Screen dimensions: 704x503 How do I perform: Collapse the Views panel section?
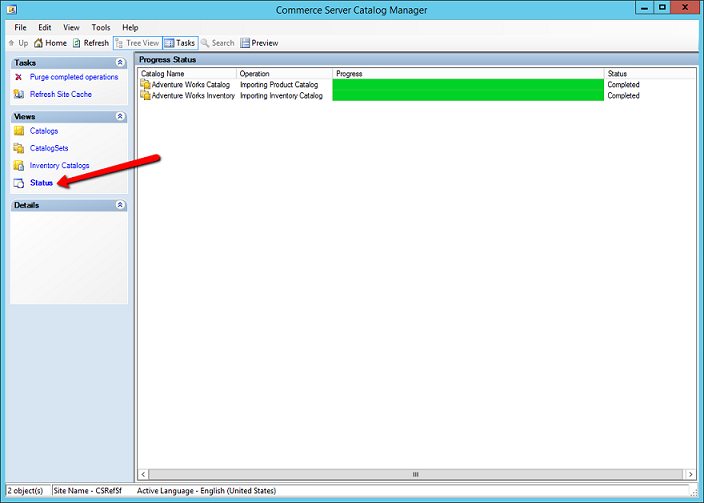click(121, 116)
